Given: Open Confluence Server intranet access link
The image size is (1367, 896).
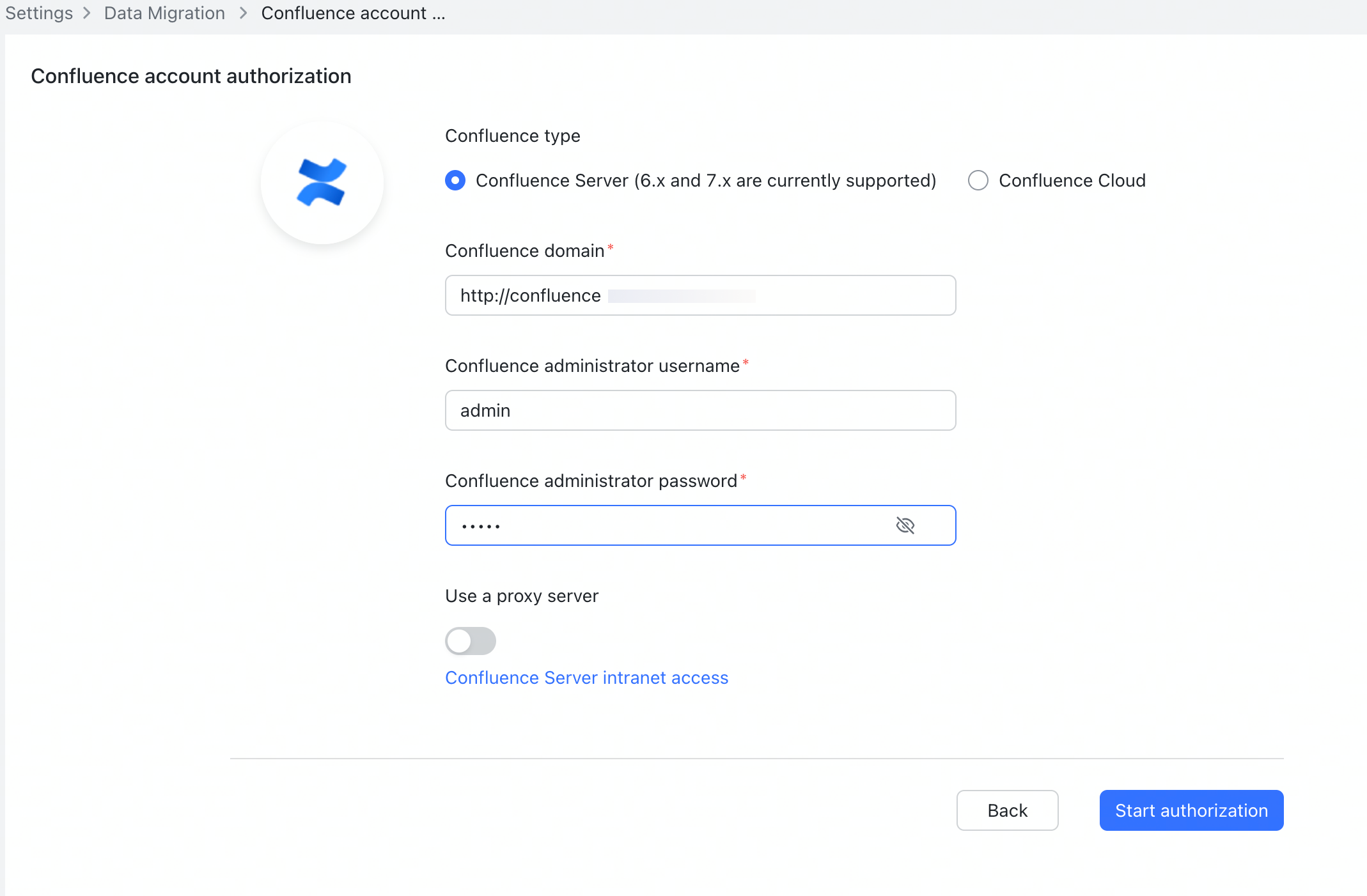Looking at the screenshot, I should [586, 677].
